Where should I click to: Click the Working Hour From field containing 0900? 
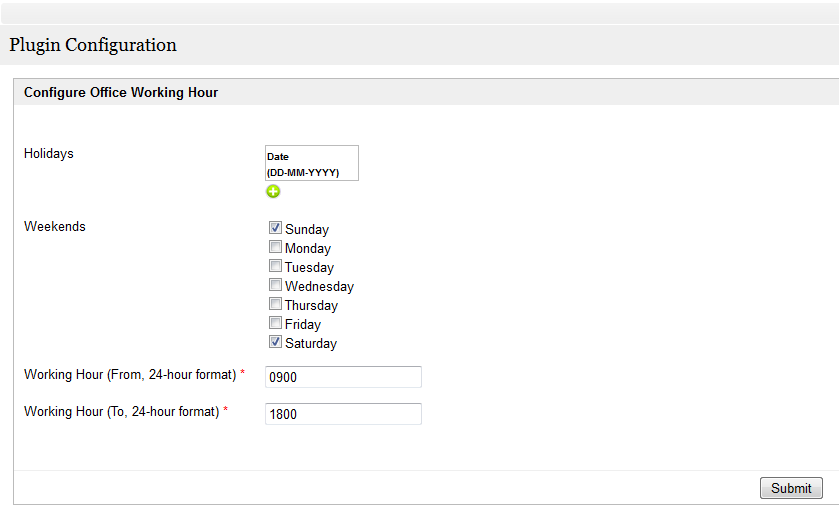click(343, 377)
